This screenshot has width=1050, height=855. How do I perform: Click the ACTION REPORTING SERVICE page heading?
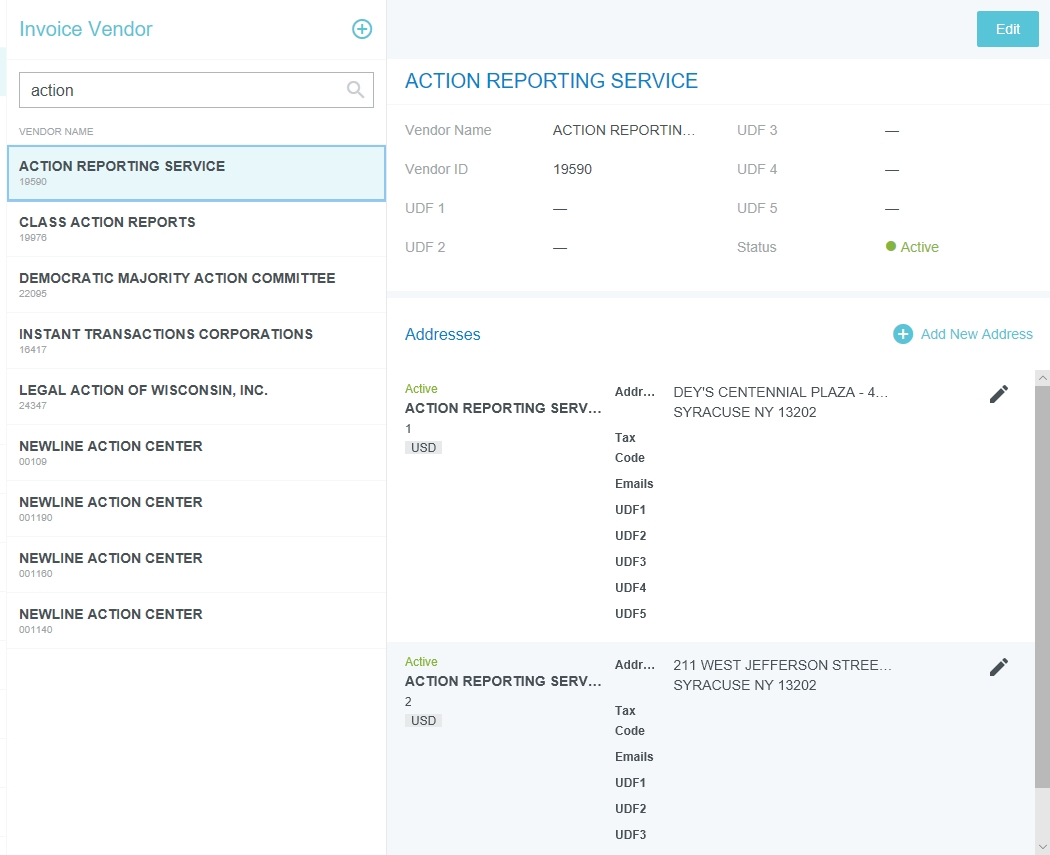click(x=551, y=81)
